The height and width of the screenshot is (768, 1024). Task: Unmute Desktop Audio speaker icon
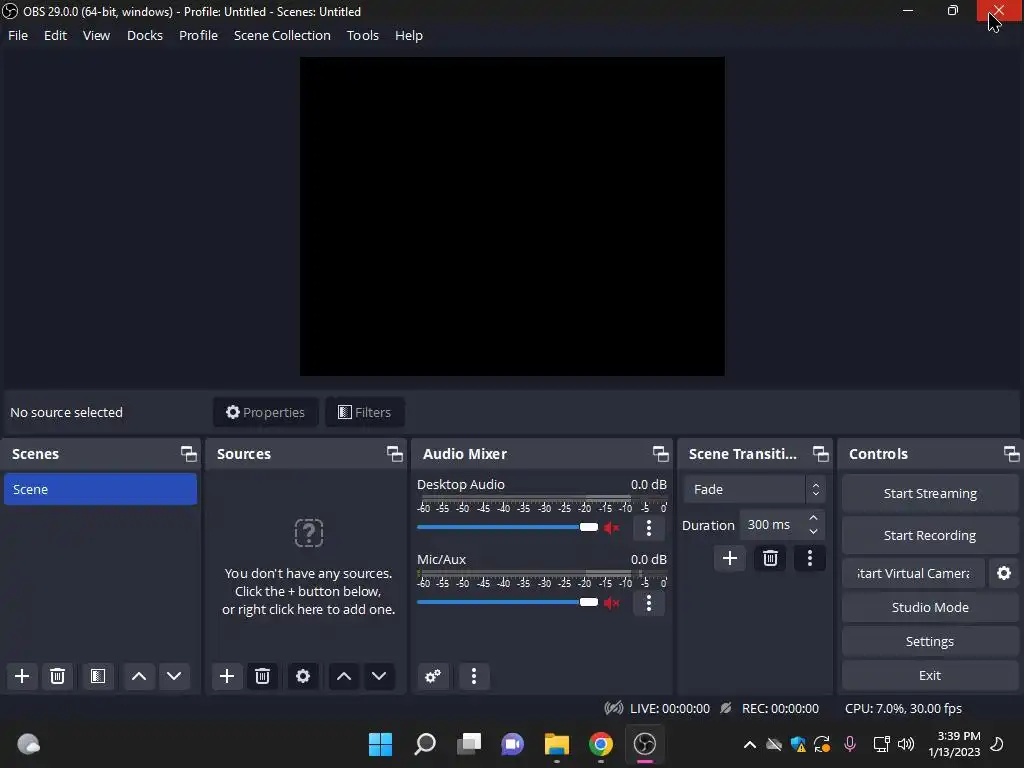tap(611, 528)
